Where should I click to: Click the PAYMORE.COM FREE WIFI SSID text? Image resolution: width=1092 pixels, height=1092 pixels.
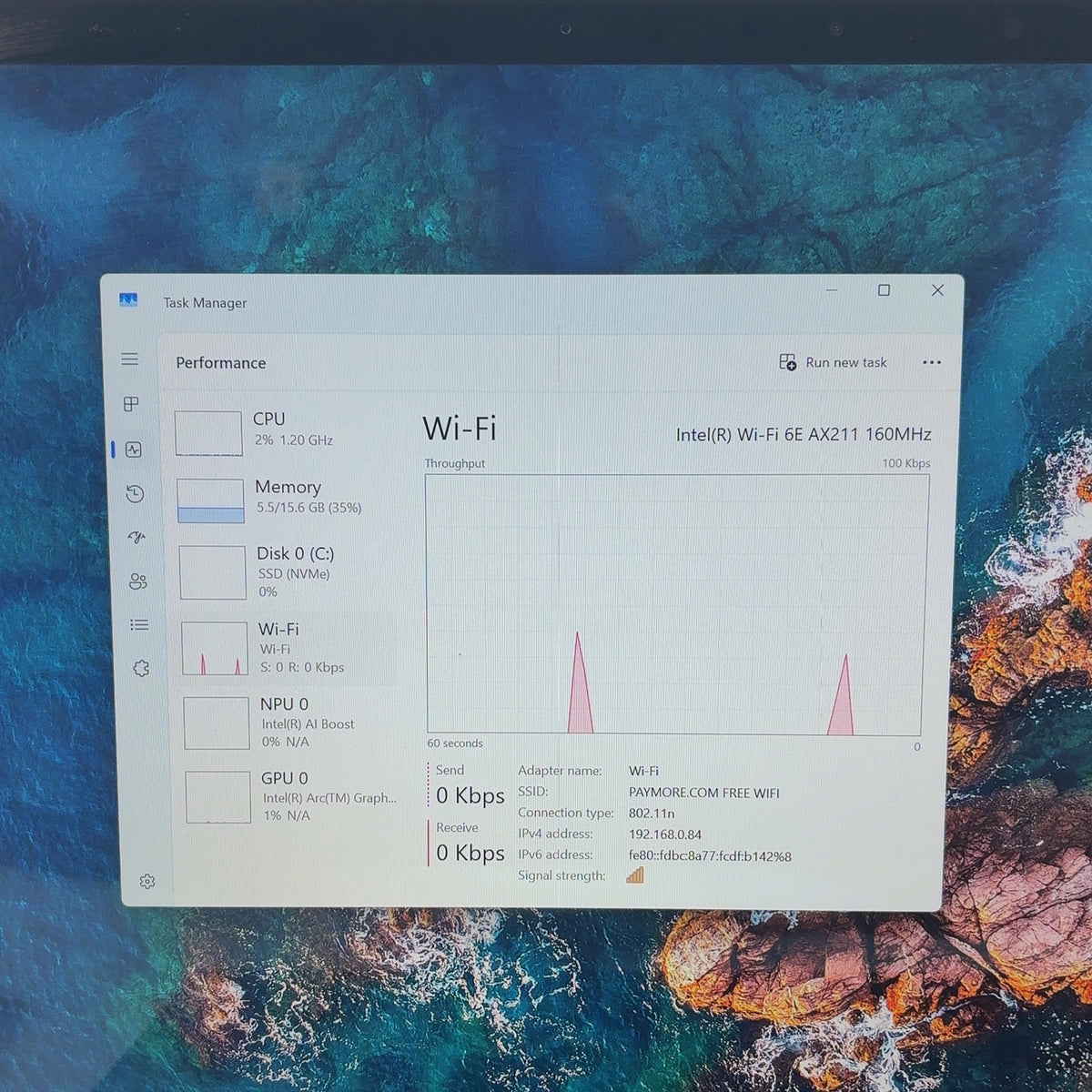pyautogui.click(x=704, y=793)
